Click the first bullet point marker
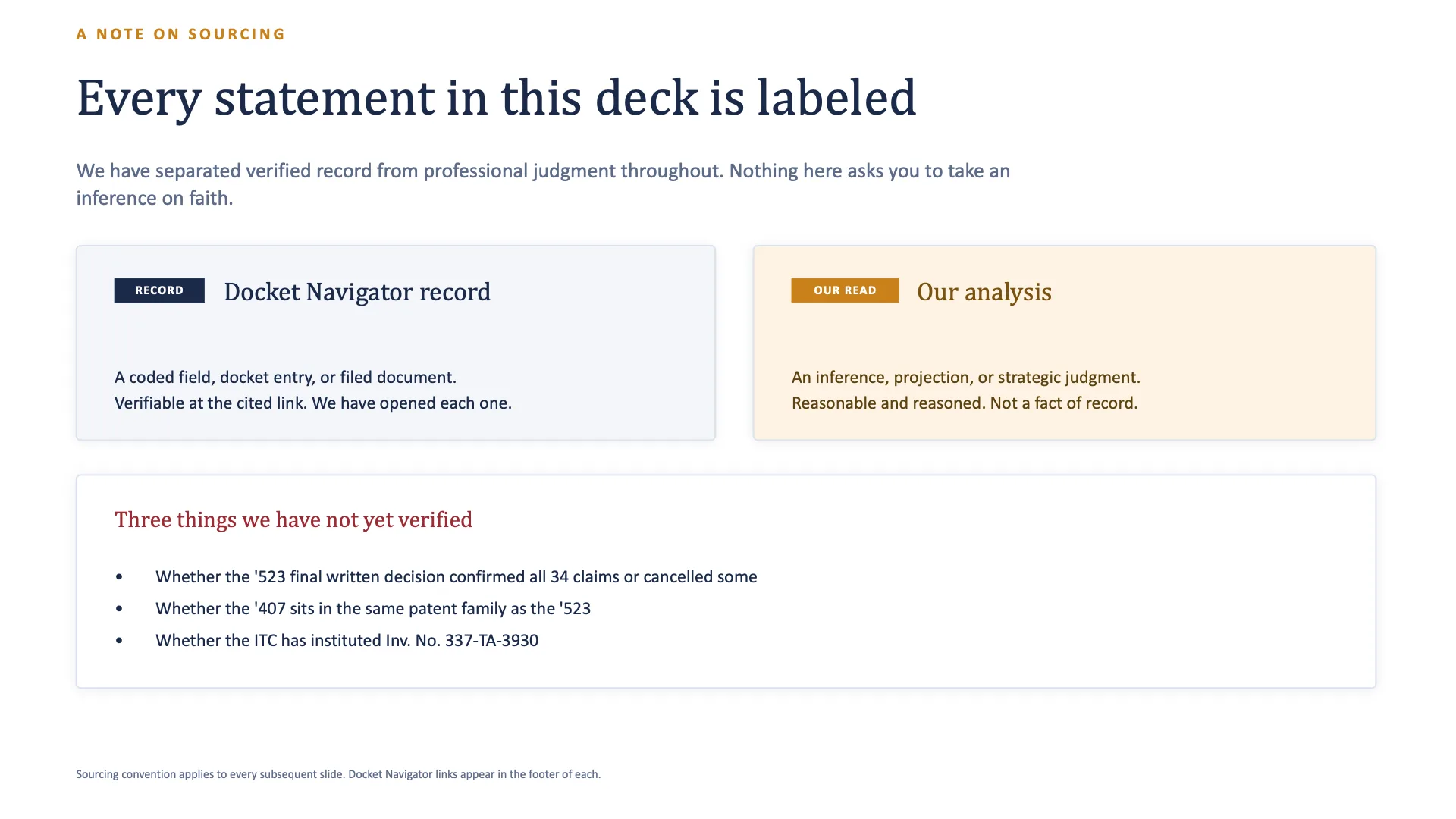The height and width of the screenshot is (819, 1456). pyautogui.click(x=119, y=577)
